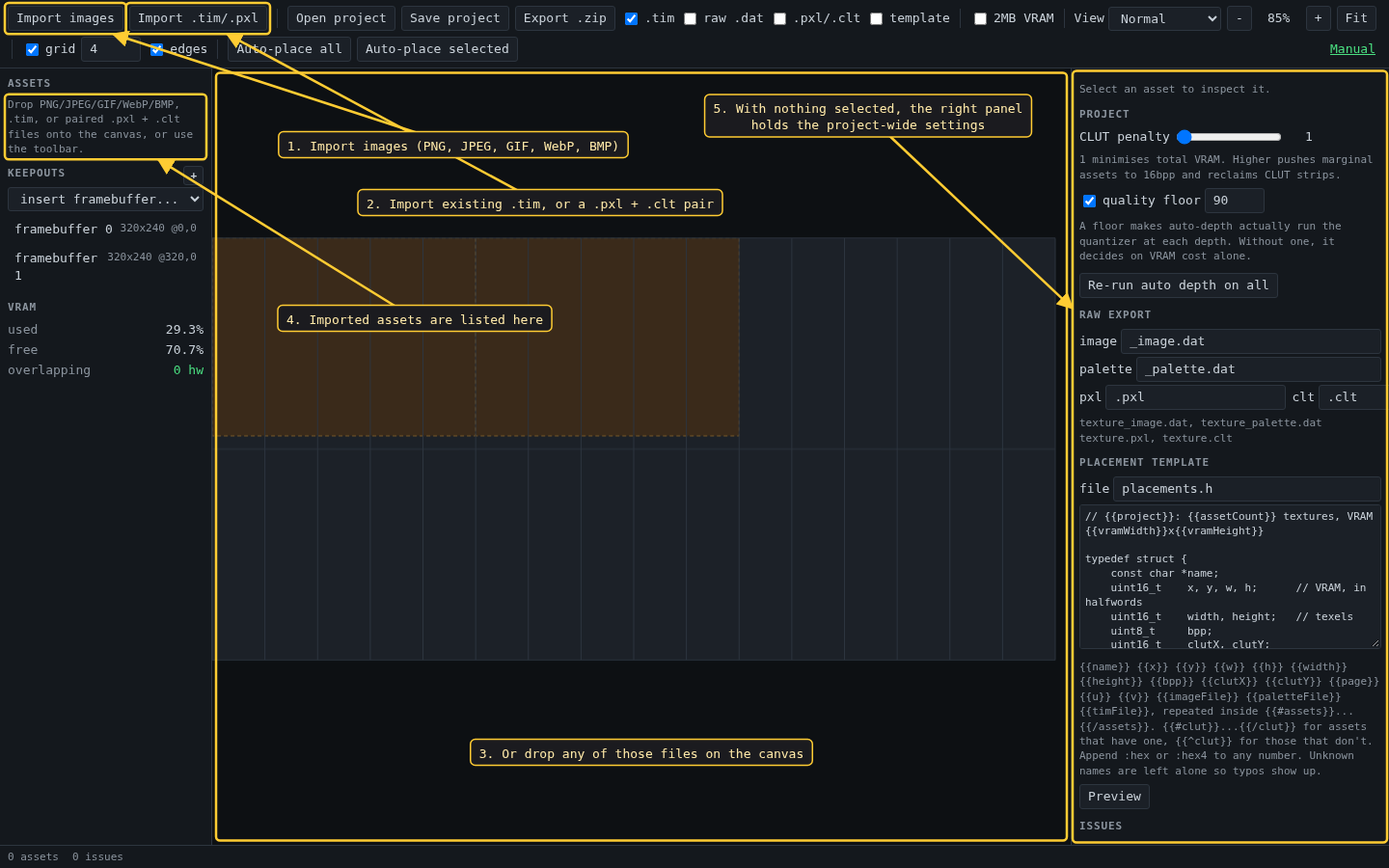Toggle the raw .dat export checkbox

click(690, 18)
